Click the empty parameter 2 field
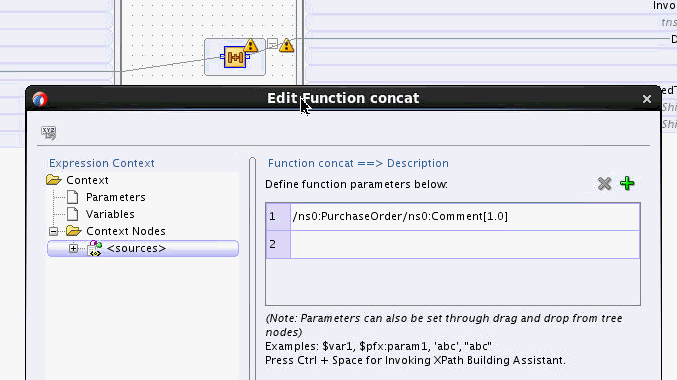 (465, 244)
